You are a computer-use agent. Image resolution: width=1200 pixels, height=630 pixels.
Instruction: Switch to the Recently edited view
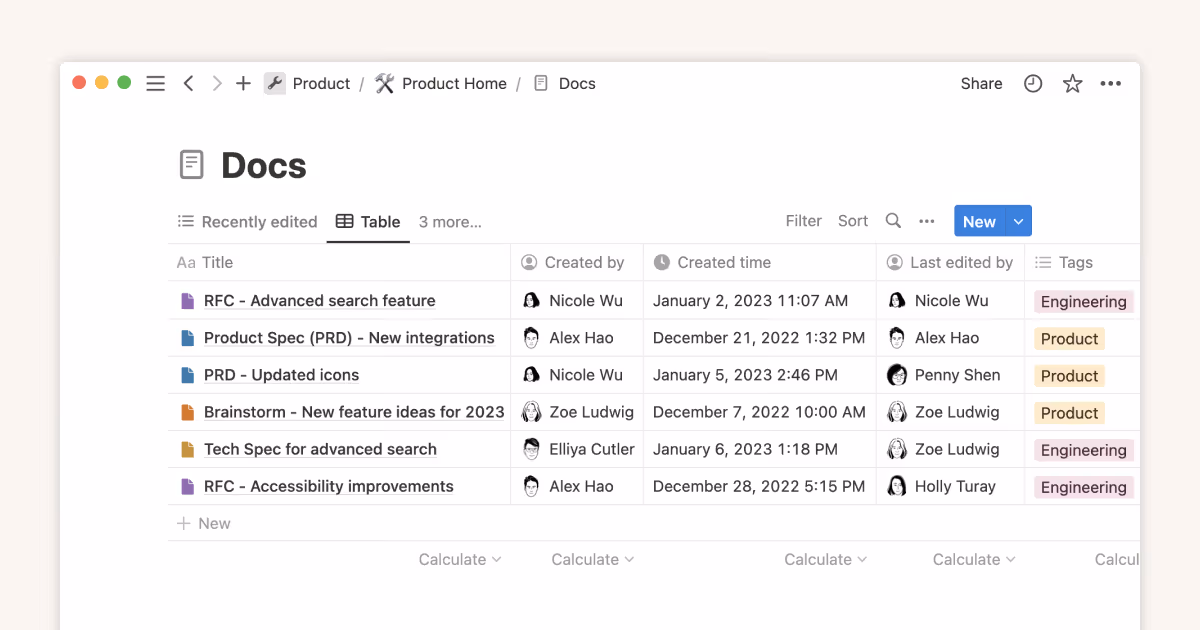pyautogui.click(x=247, y=221)
